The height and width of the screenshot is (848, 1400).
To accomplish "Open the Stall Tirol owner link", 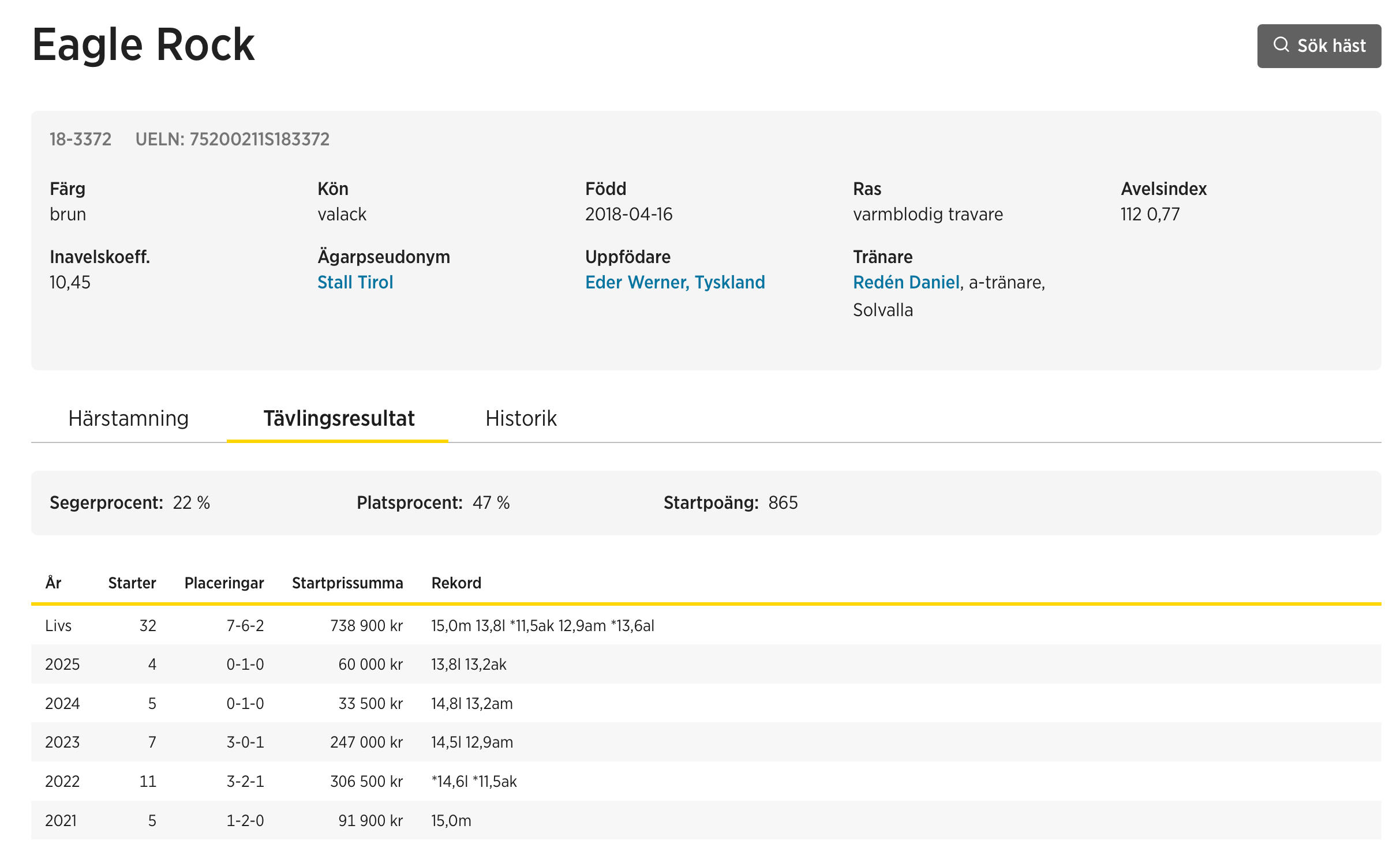I will pos(355,282).
